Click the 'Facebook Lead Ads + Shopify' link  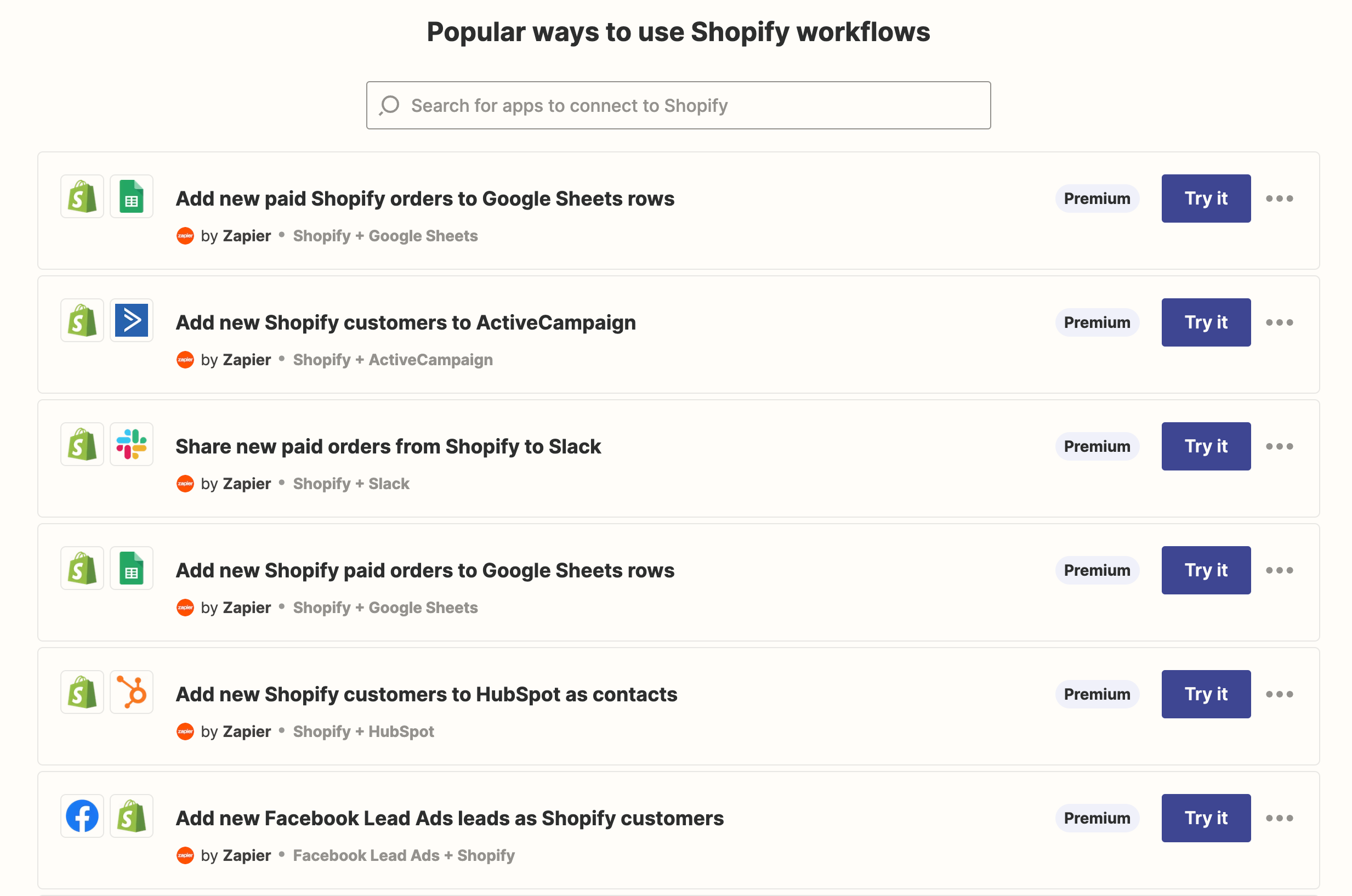404,856
